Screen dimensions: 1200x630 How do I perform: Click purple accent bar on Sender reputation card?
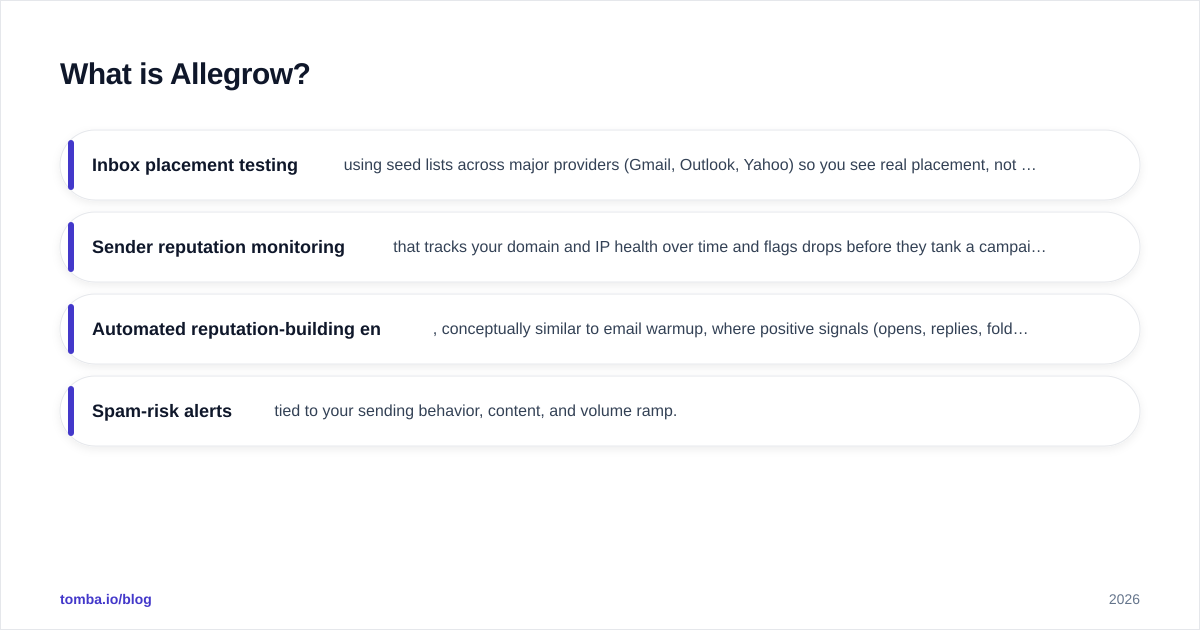tap(71, 247)
